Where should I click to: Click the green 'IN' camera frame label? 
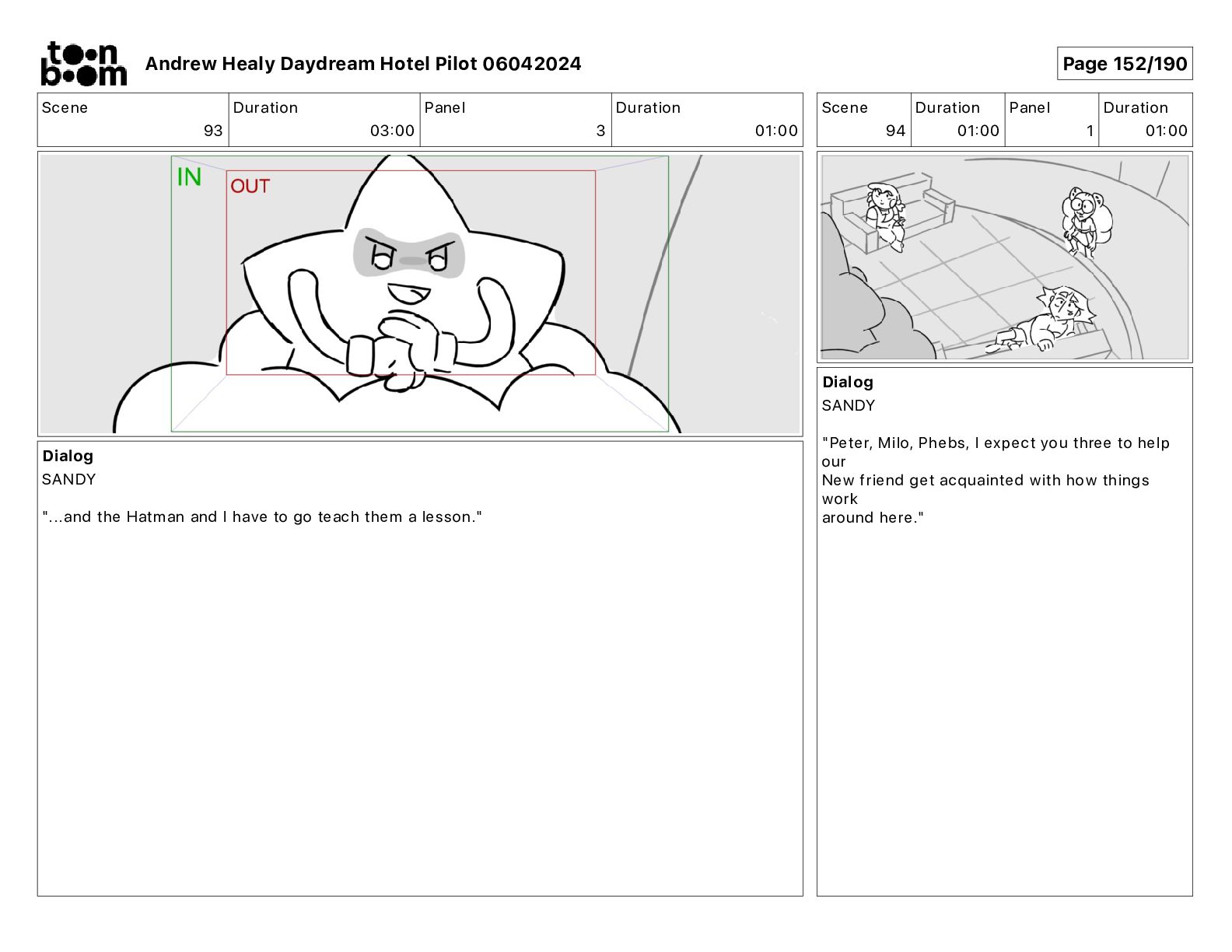point(189,177)
